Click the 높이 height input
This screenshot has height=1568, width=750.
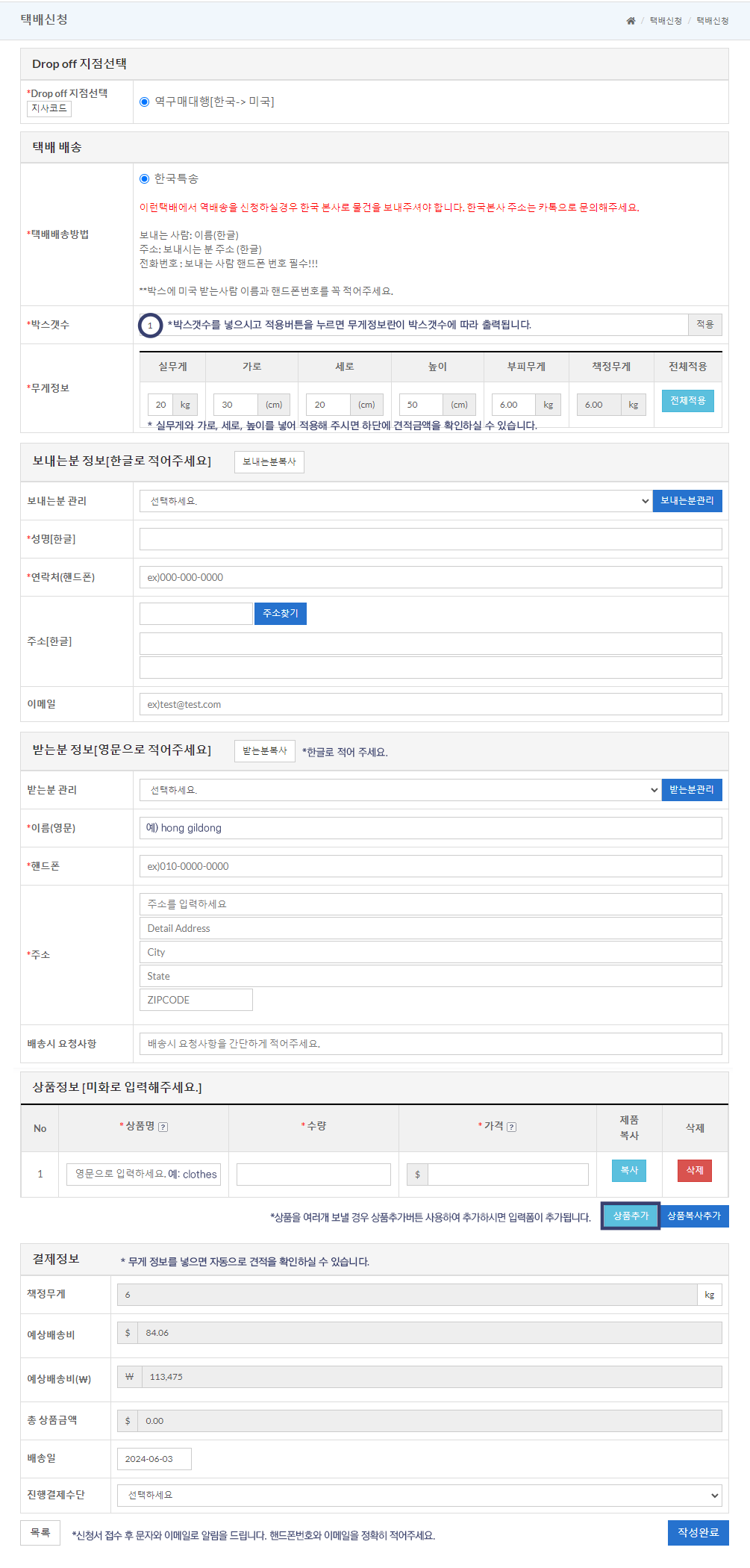tap(421, 405)
